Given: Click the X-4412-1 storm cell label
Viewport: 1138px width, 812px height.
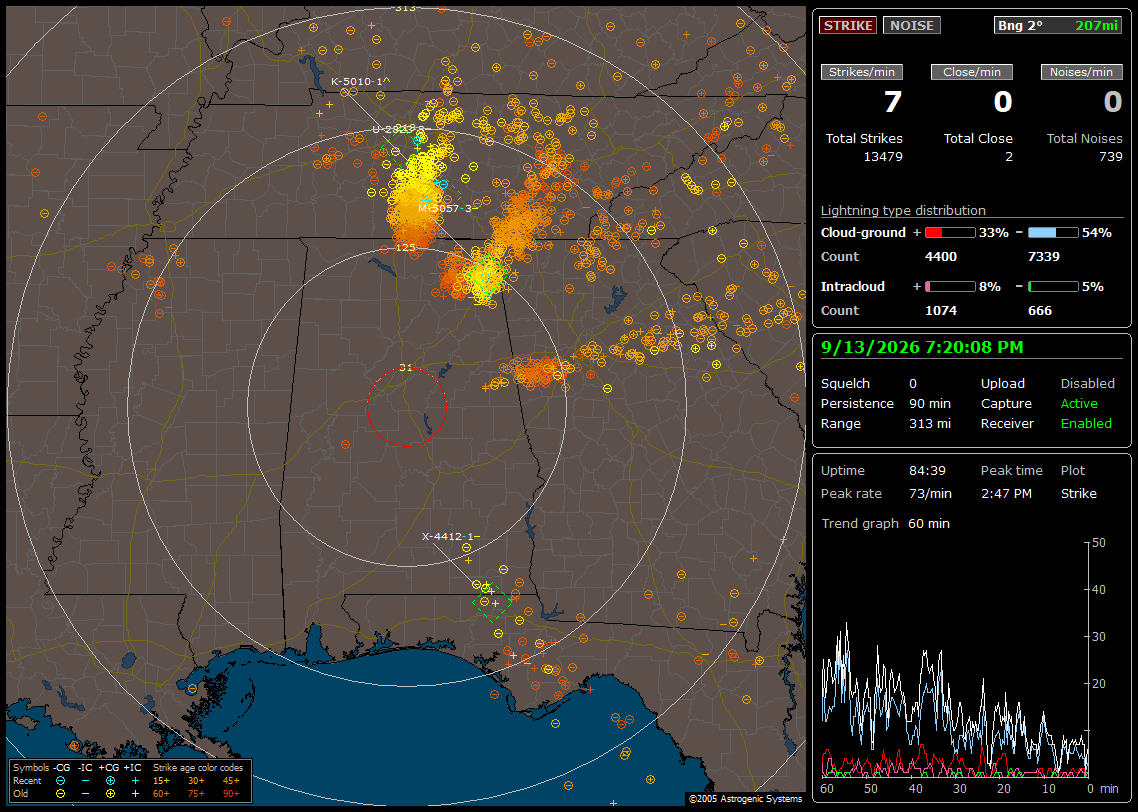Looking at the screenshot, I should [x=450, y=536].
